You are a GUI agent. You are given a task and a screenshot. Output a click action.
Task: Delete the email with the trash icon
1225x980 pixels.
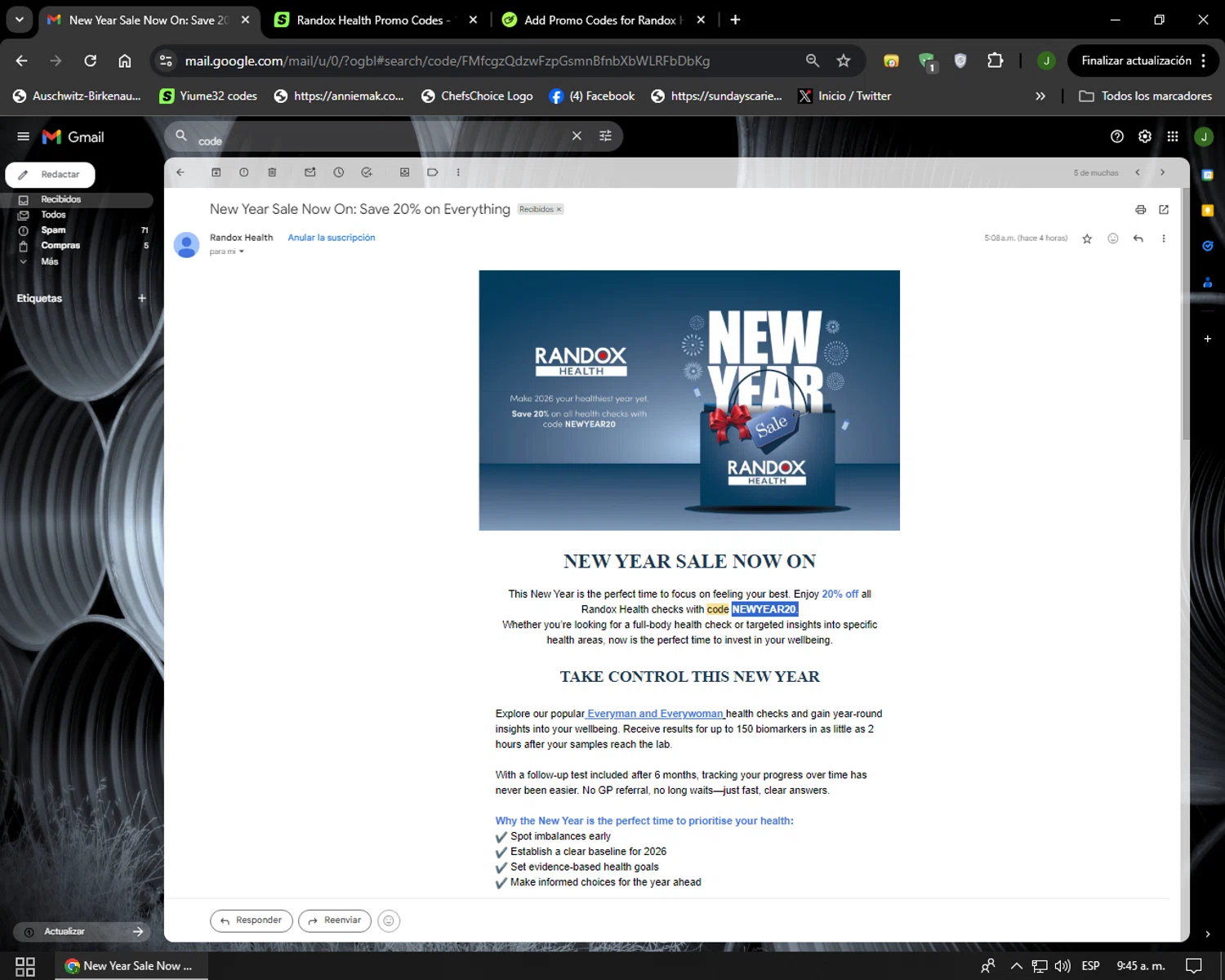(x=272, y=172)
